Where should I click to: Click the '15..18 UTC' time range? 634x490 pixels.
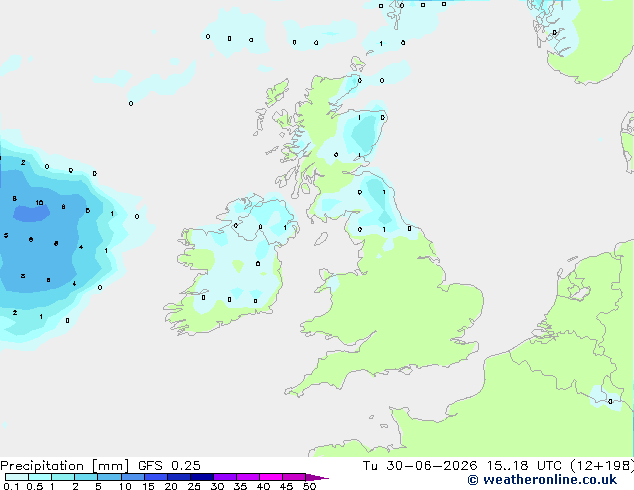point(524,466)
